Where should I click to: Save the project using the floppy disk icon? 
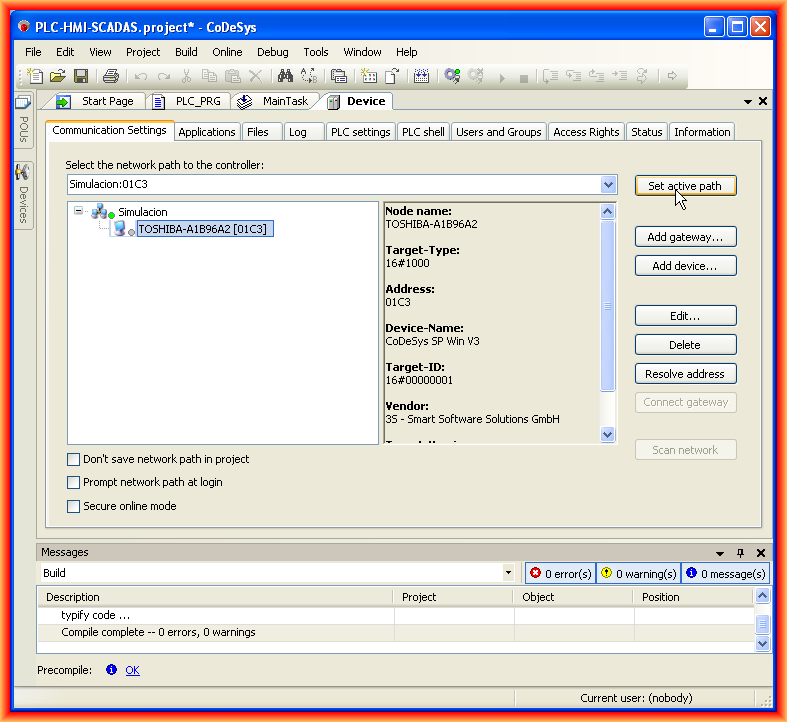click(x=81, y=76)
